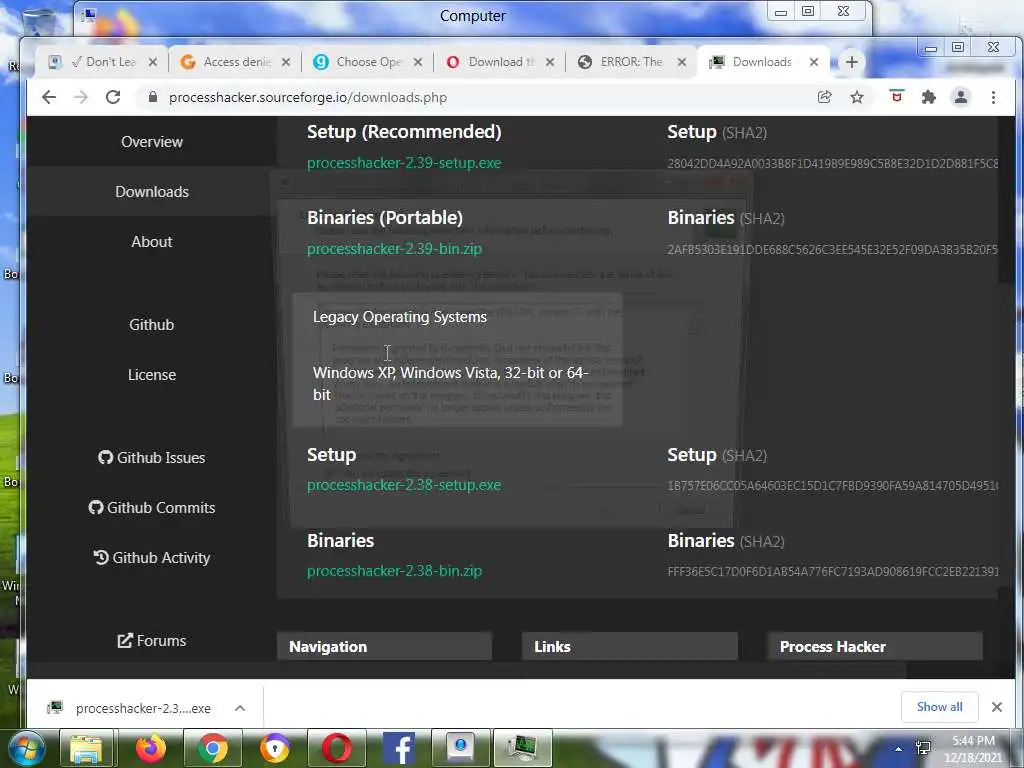
Task: Click the 2.39 Setup SHA2 hash text
Action: [833, 163]
